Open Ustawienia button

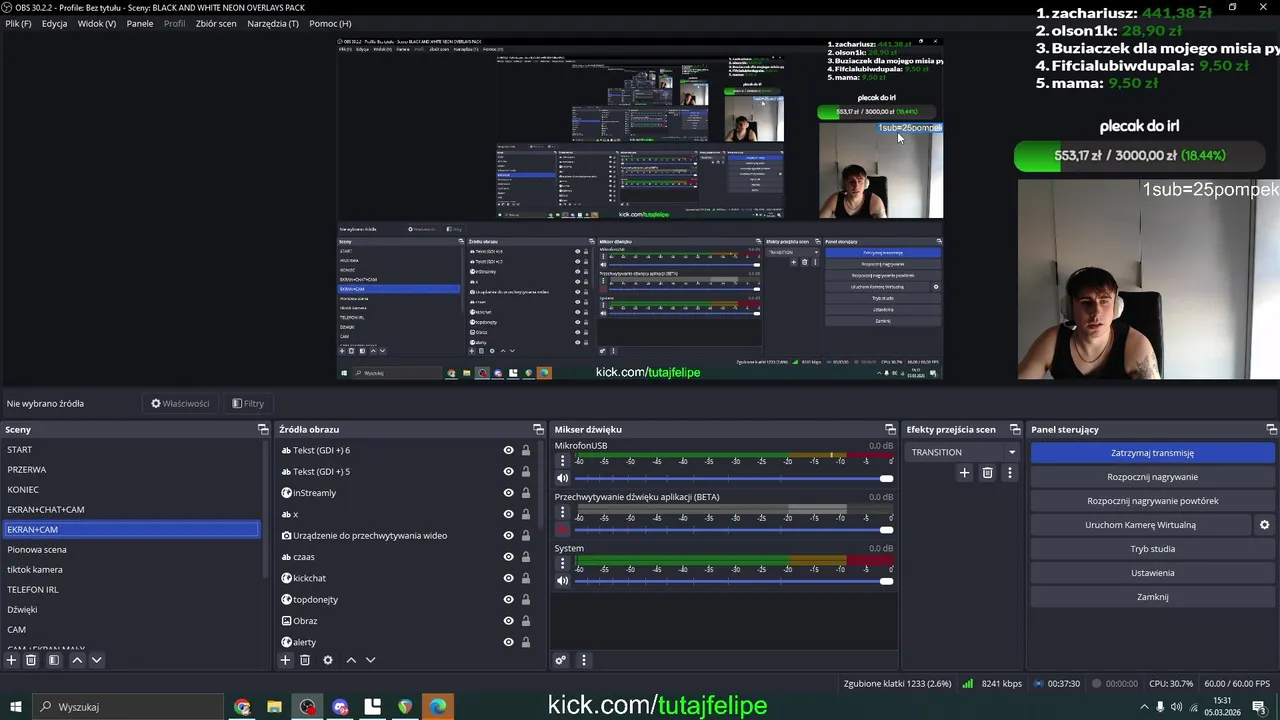click(x=1152, y=573)
